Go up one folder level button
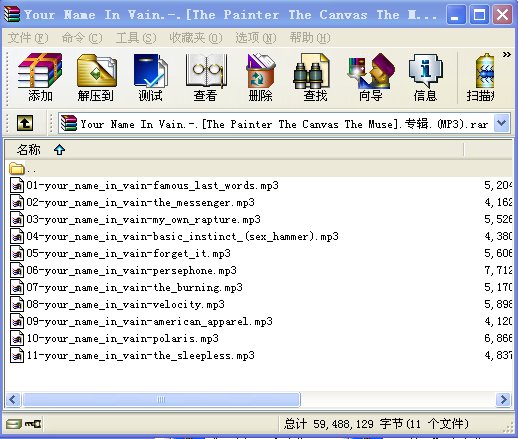The height and width of the screenshot is (439, 518). pyautogui.click(x=25, y=123)
